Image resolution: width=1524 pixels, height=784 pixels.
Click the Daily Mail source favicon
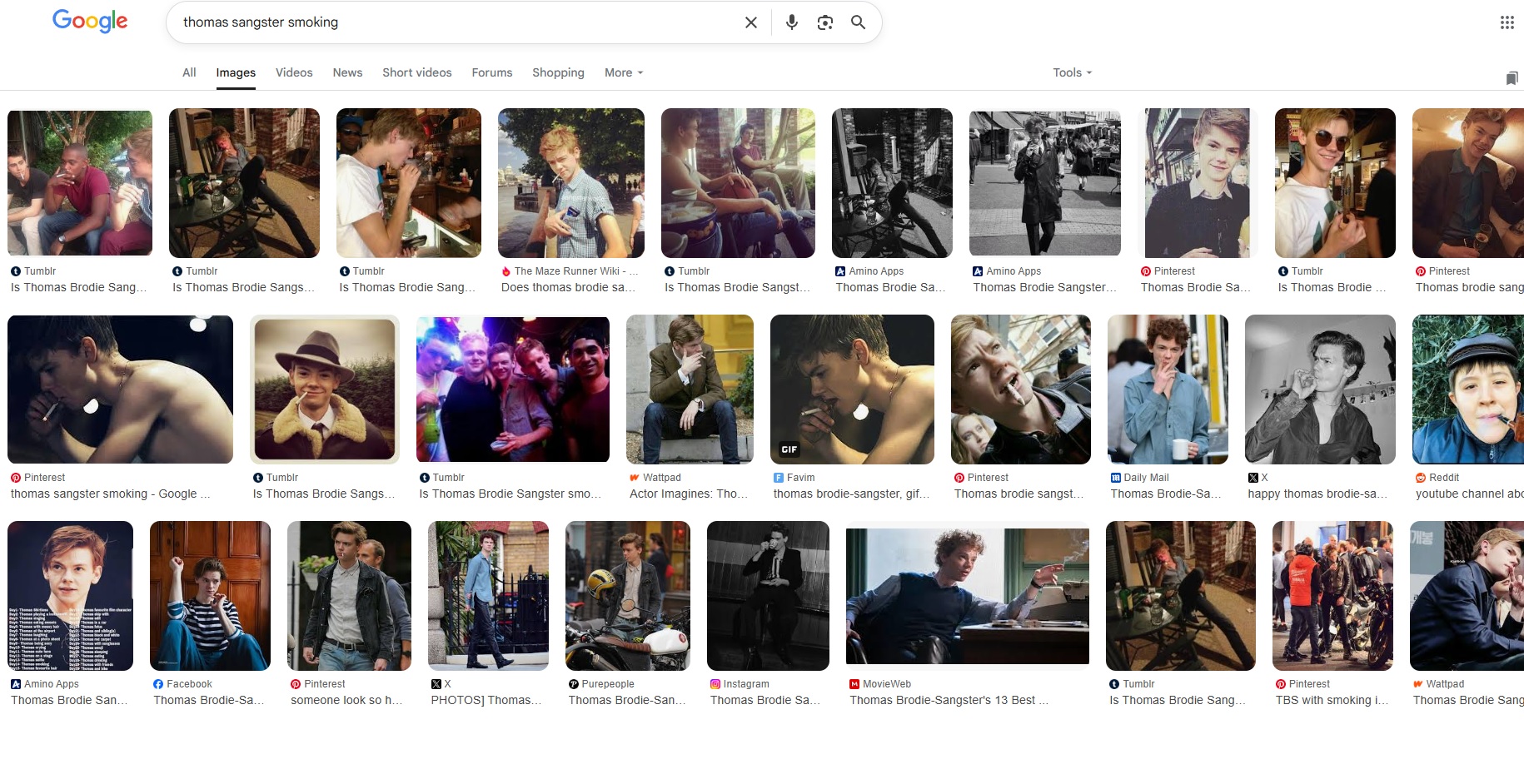pos(1116,478)
